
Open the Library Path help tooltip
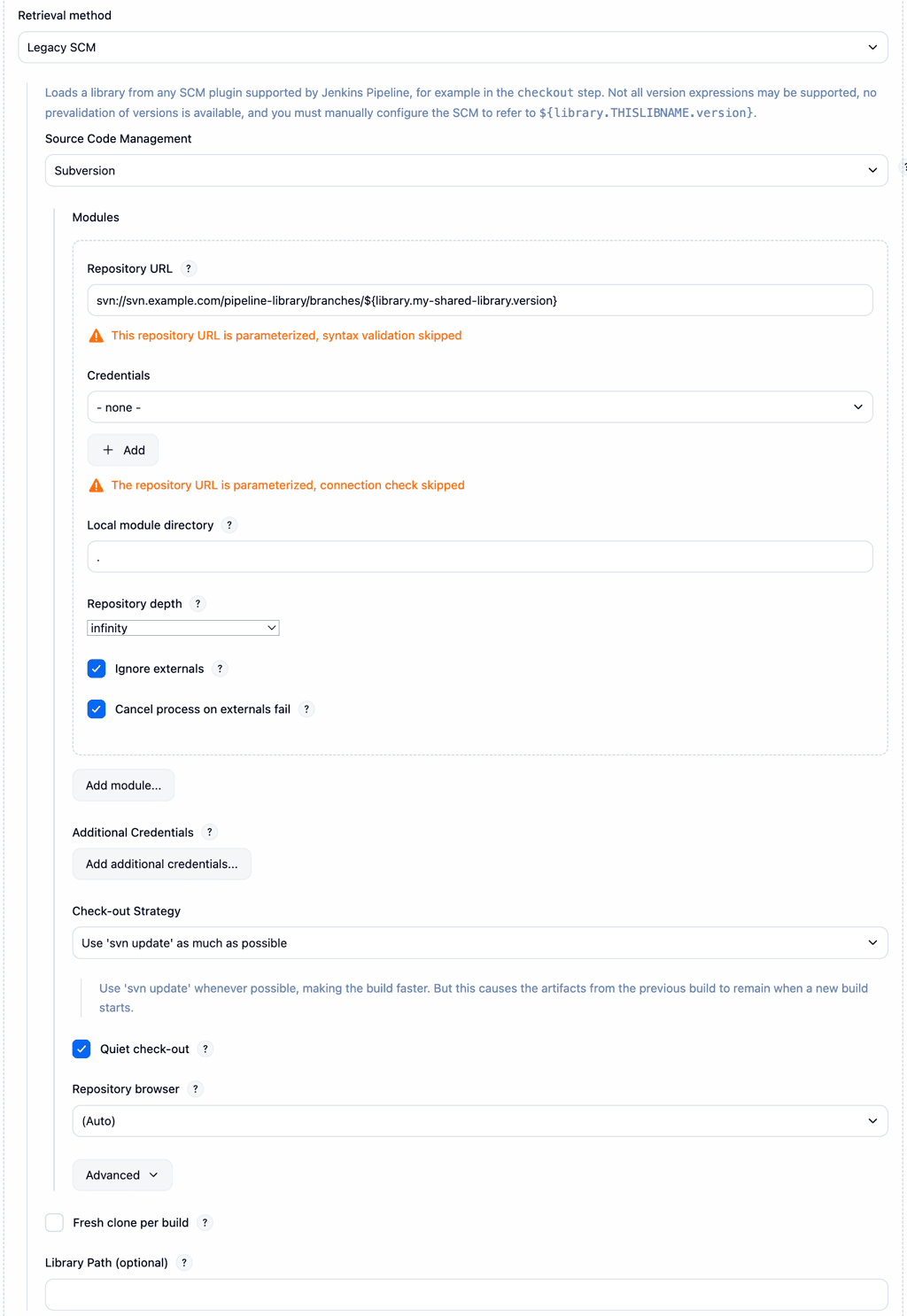click(x=184, y=1263)
